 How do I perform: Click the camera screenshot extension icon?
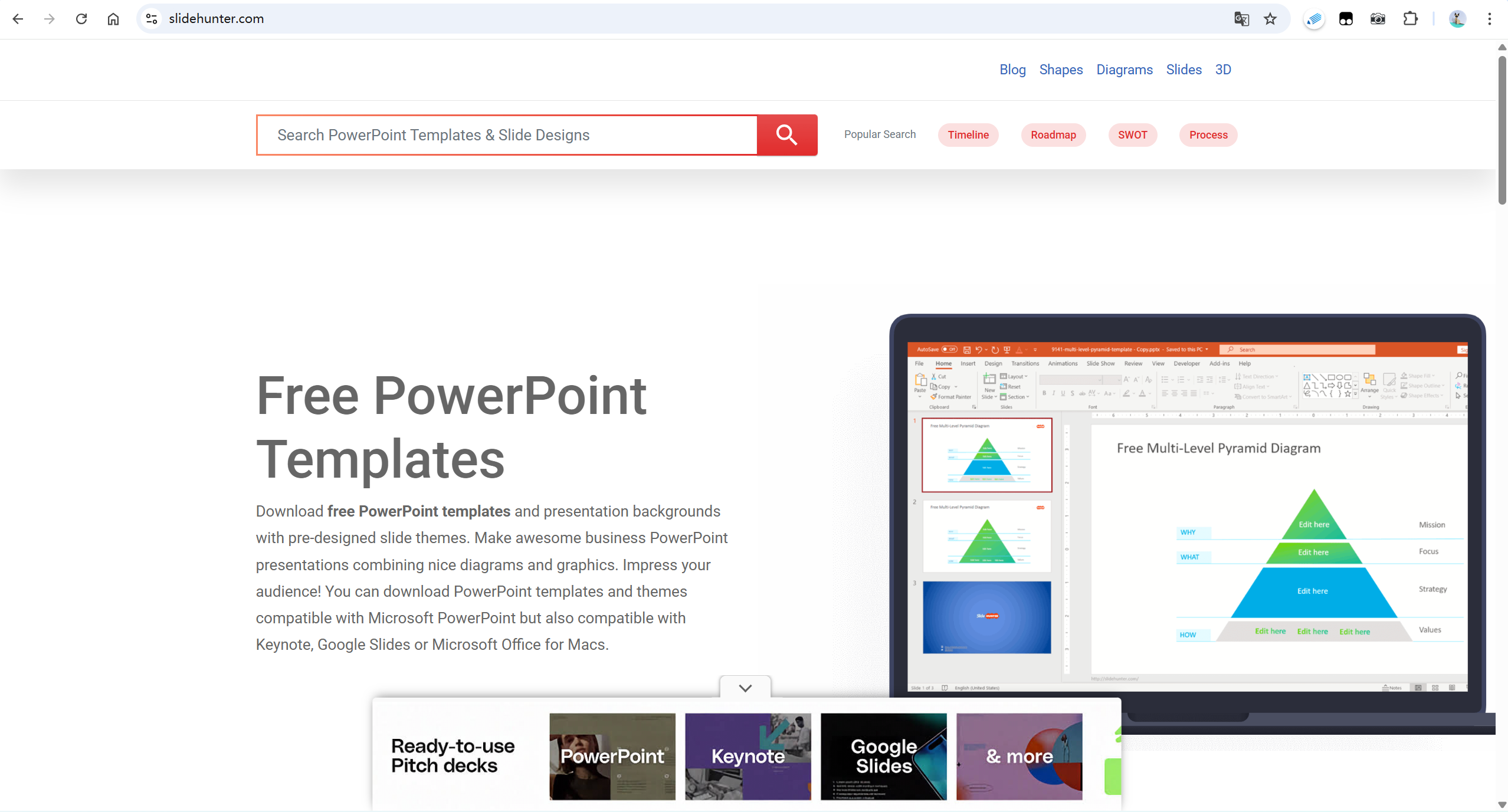pos(1378,19)
